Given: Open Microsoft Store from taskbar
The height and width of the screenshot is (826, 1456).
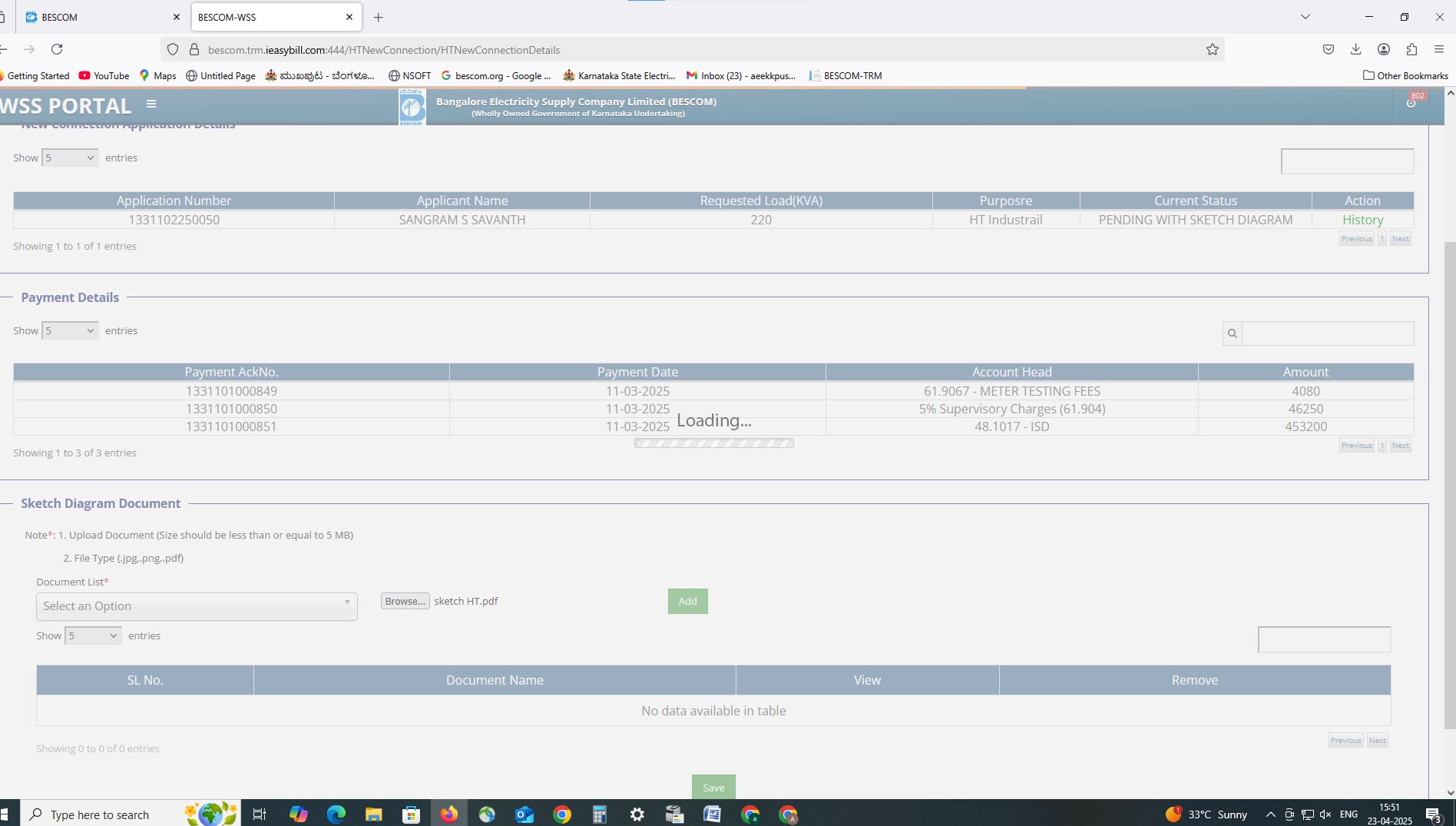Looking at the screenshot, I should coord(411,814).
